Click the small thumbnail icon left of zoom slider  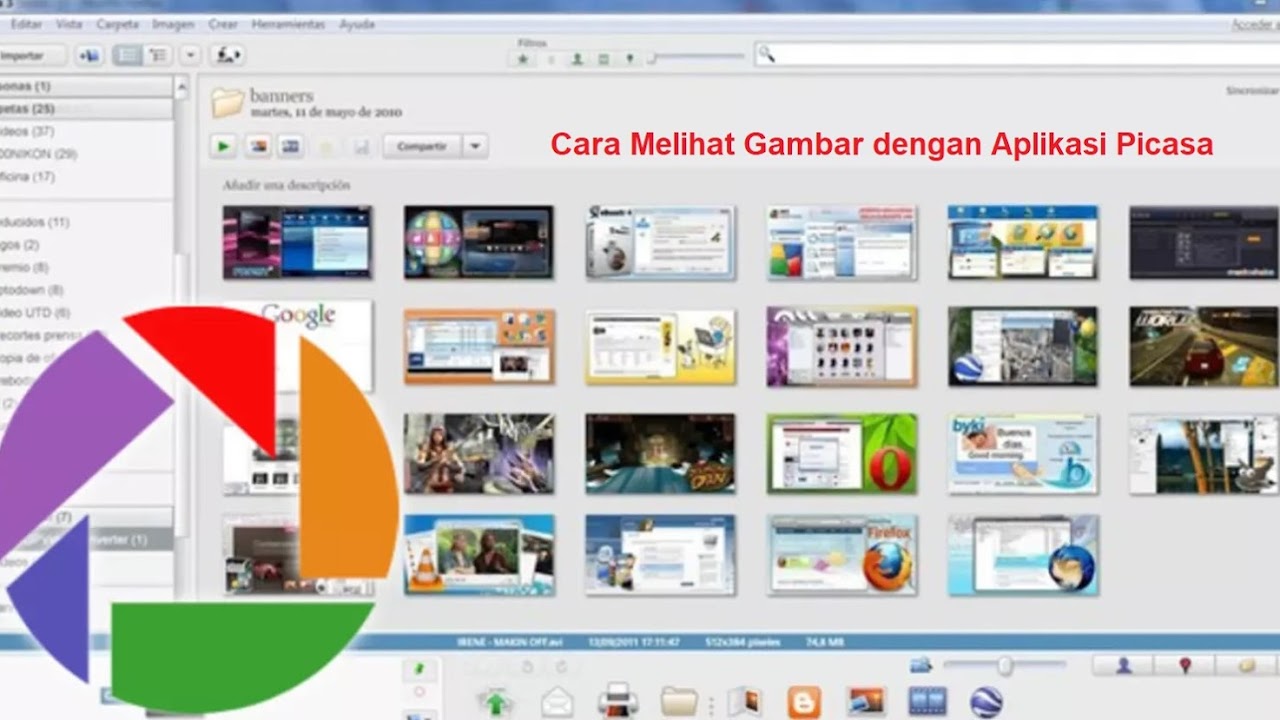point(921,665)
